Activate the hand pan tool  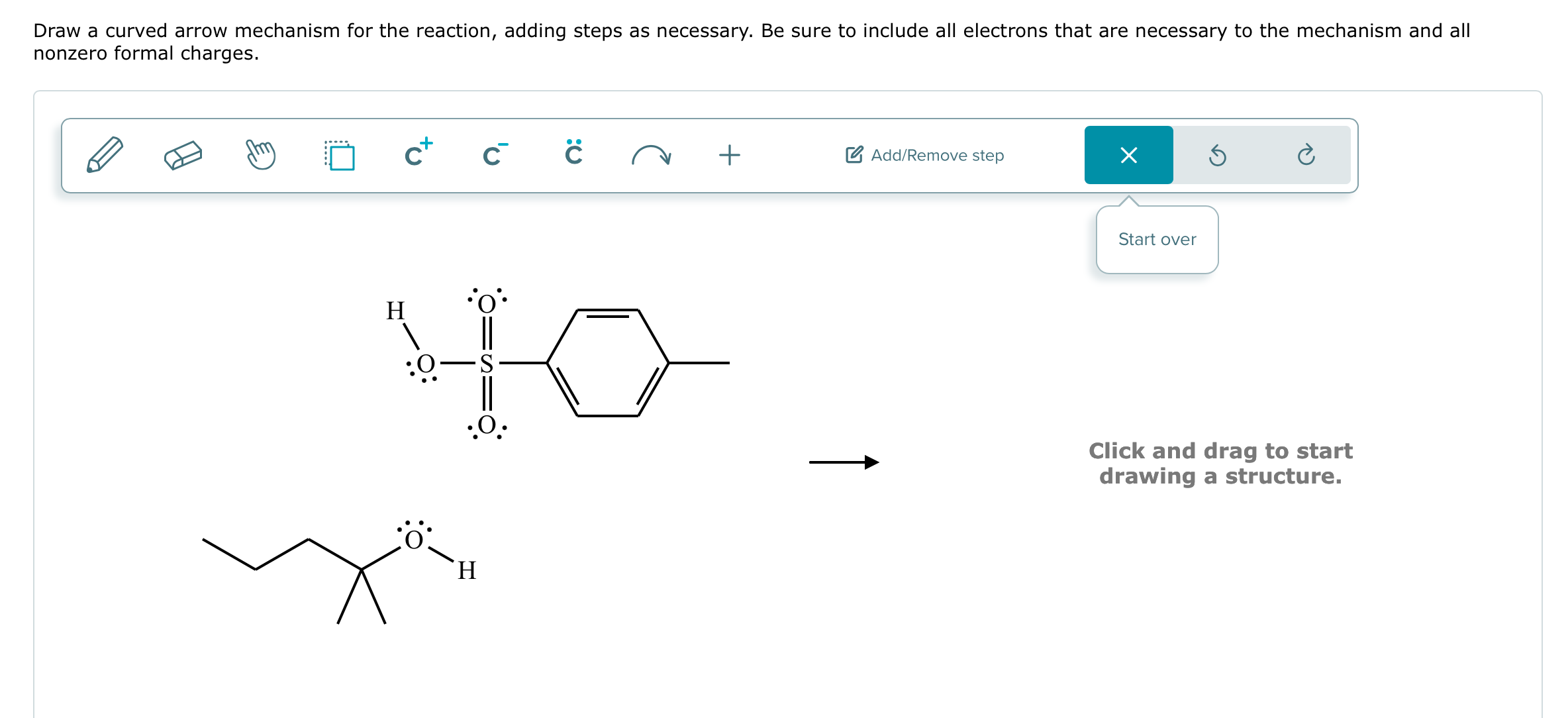tap(260, 154)
